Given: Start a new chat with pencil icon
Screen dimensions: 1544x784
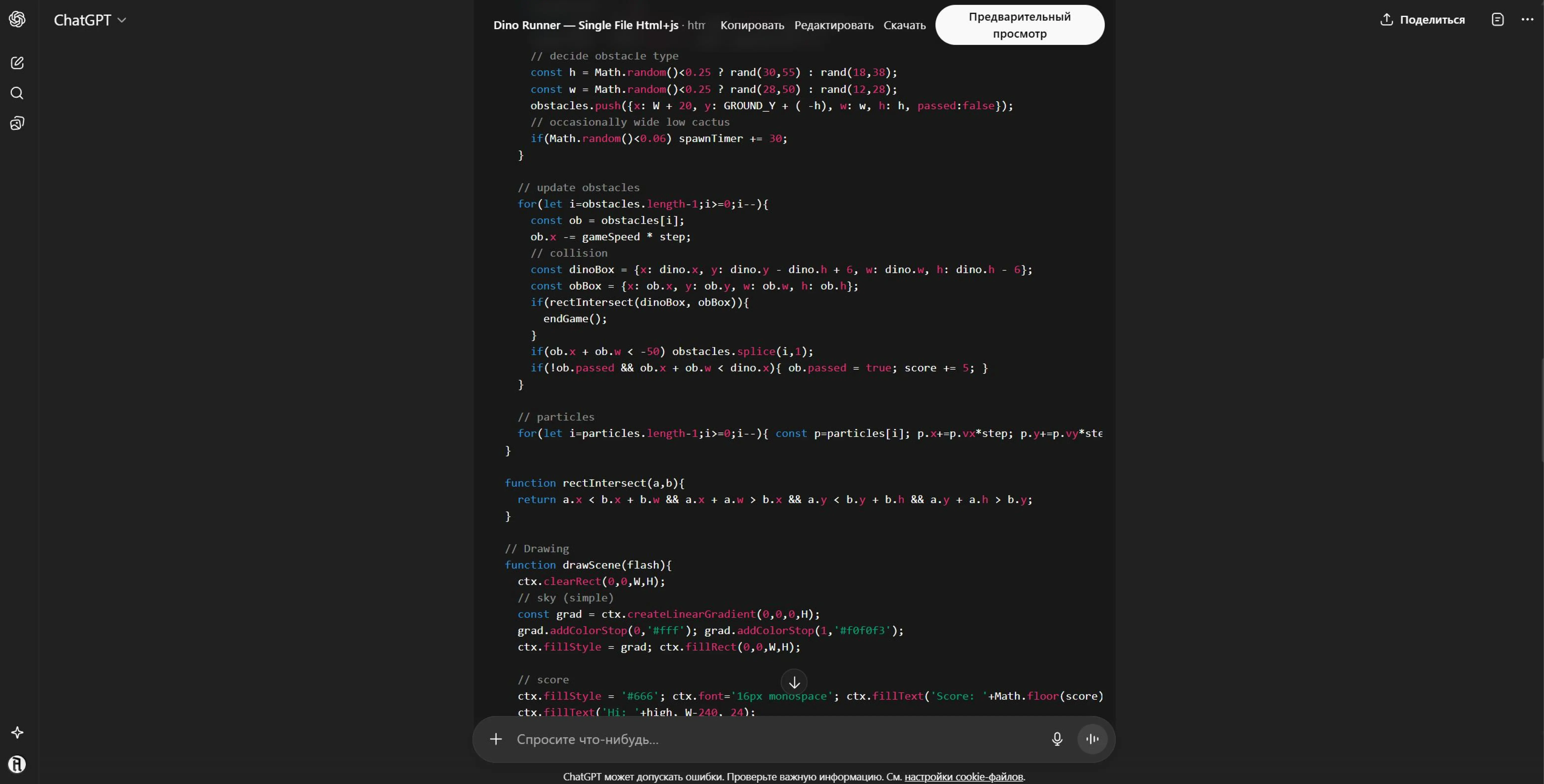Looking at the screenshot, I should (x=17, y=63).
